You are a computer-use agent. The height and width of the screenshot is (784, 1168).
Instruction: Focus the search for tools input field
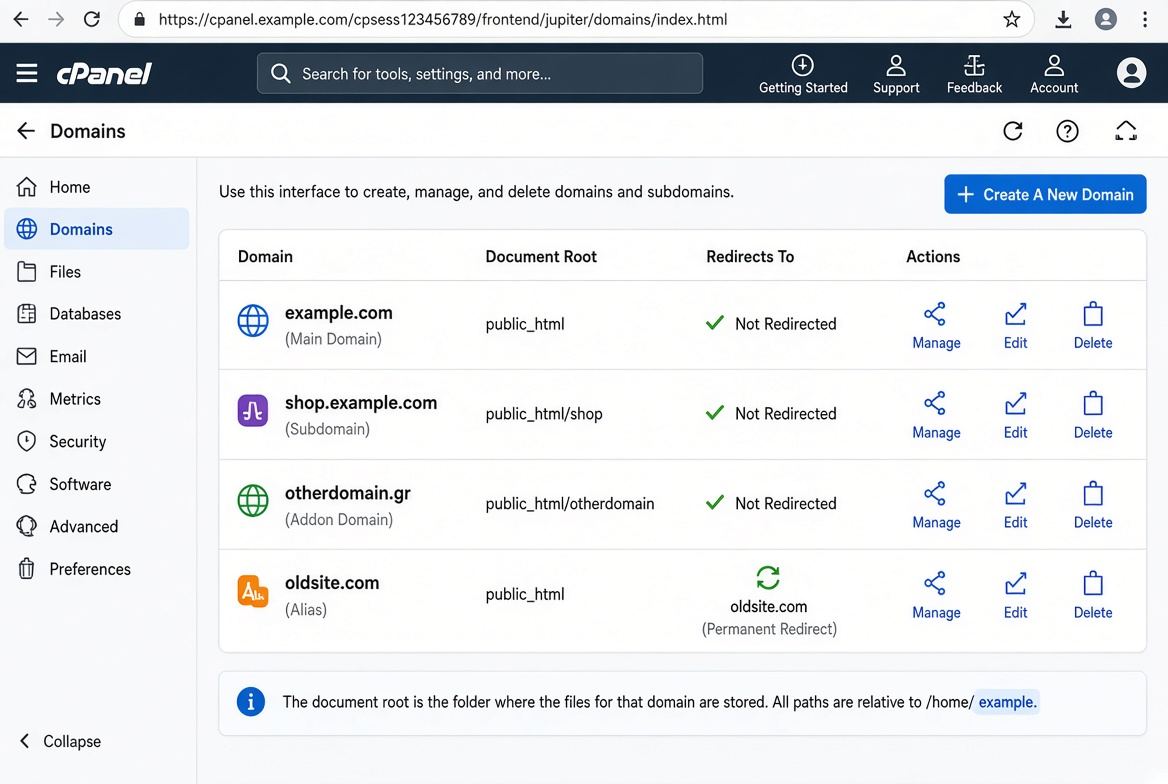tap(480, 73)
